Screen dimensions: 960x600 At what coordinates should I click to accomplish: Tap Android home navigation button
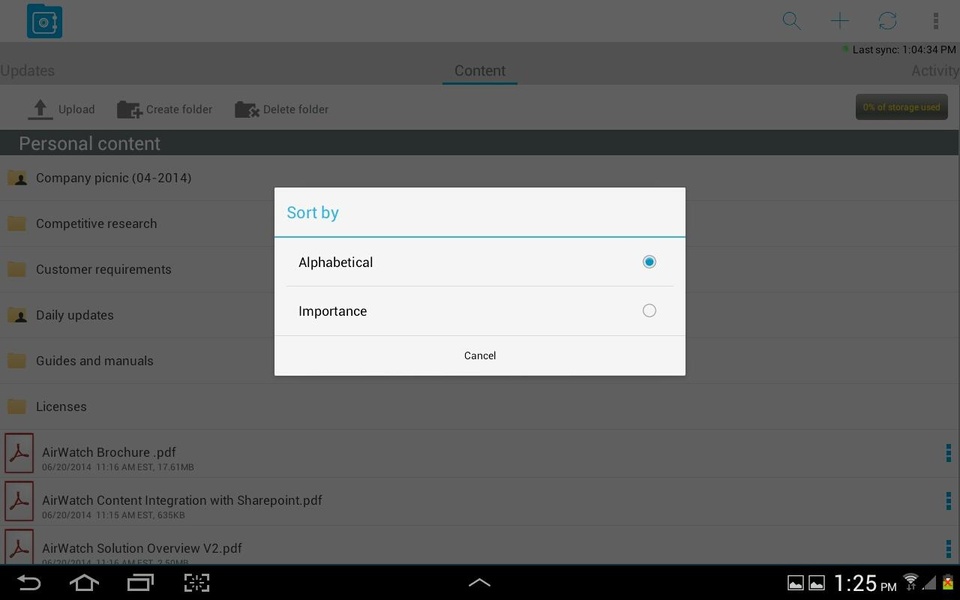click(x=84, y=582)
